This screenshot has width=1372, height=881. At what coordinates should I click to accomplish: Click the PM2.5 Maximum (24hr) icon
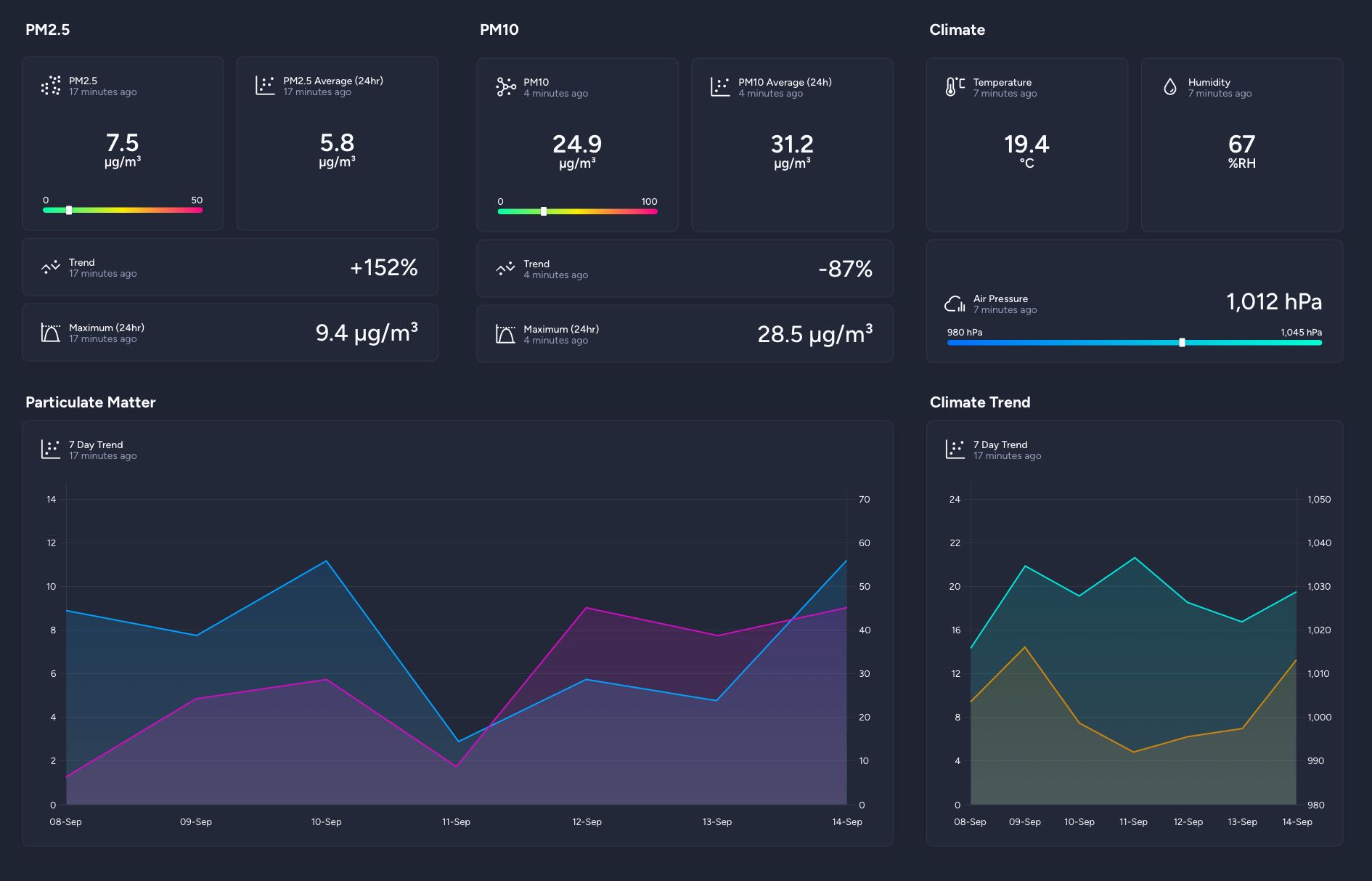(x=51, y=333)
